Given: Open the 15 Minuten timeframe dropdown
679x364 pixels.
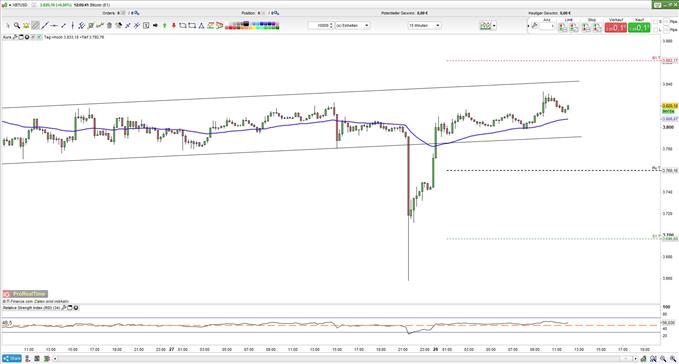Looking at the screenshot, I should (x=424, y=26).
